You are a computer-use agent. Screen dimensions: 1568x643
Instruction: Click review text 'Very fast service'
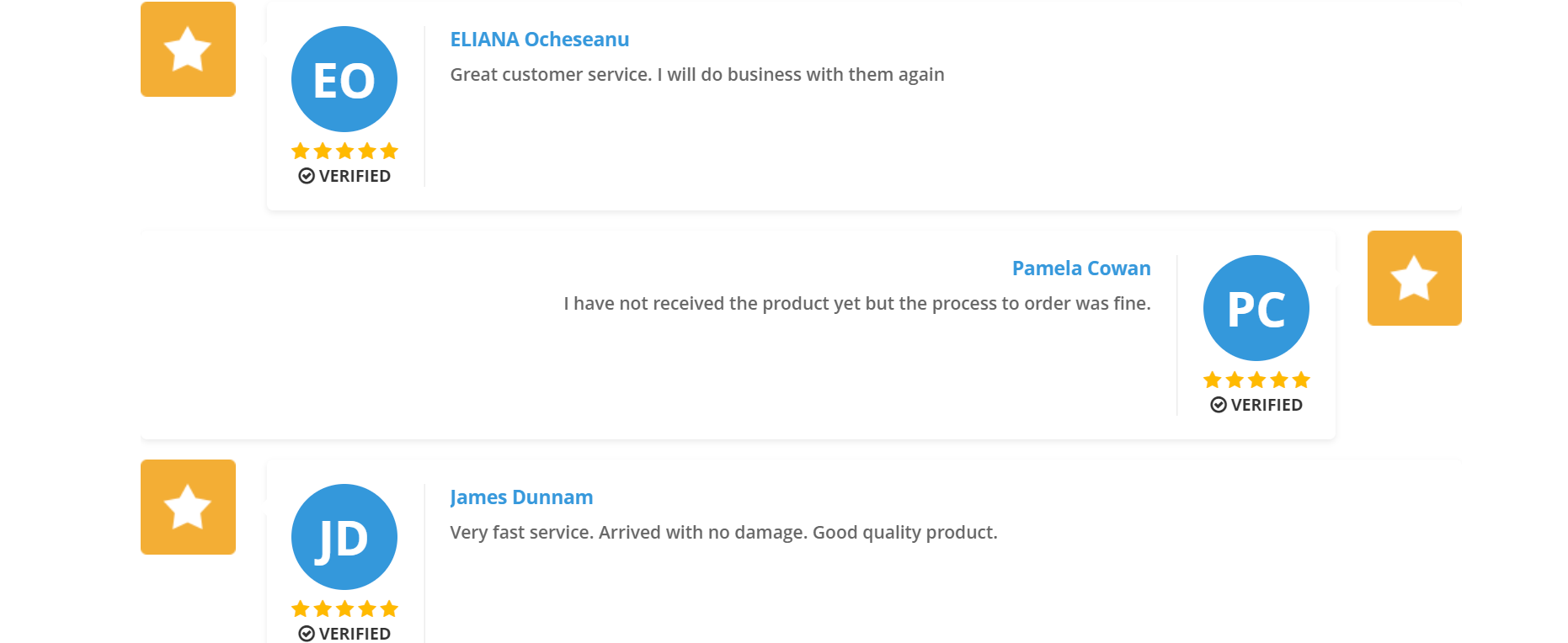[x=723, y=533]
